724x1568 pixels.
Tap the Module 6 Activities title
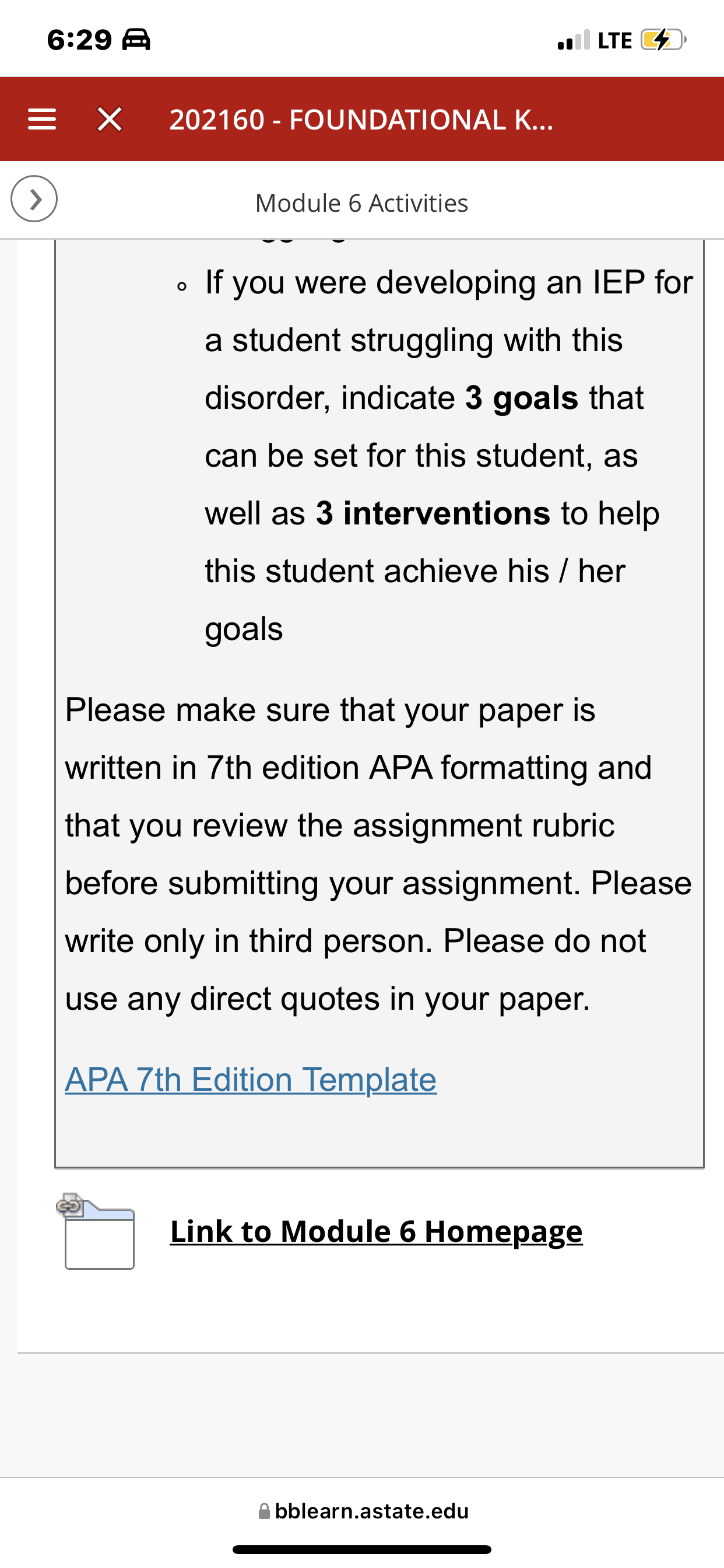coord(361,202)
